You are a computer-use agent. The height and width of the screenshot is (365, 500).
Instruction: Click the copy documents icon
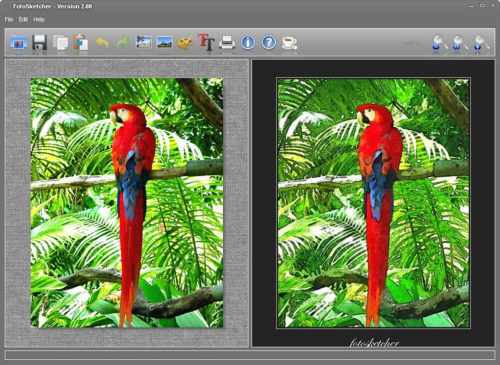[x=60, y=43]
